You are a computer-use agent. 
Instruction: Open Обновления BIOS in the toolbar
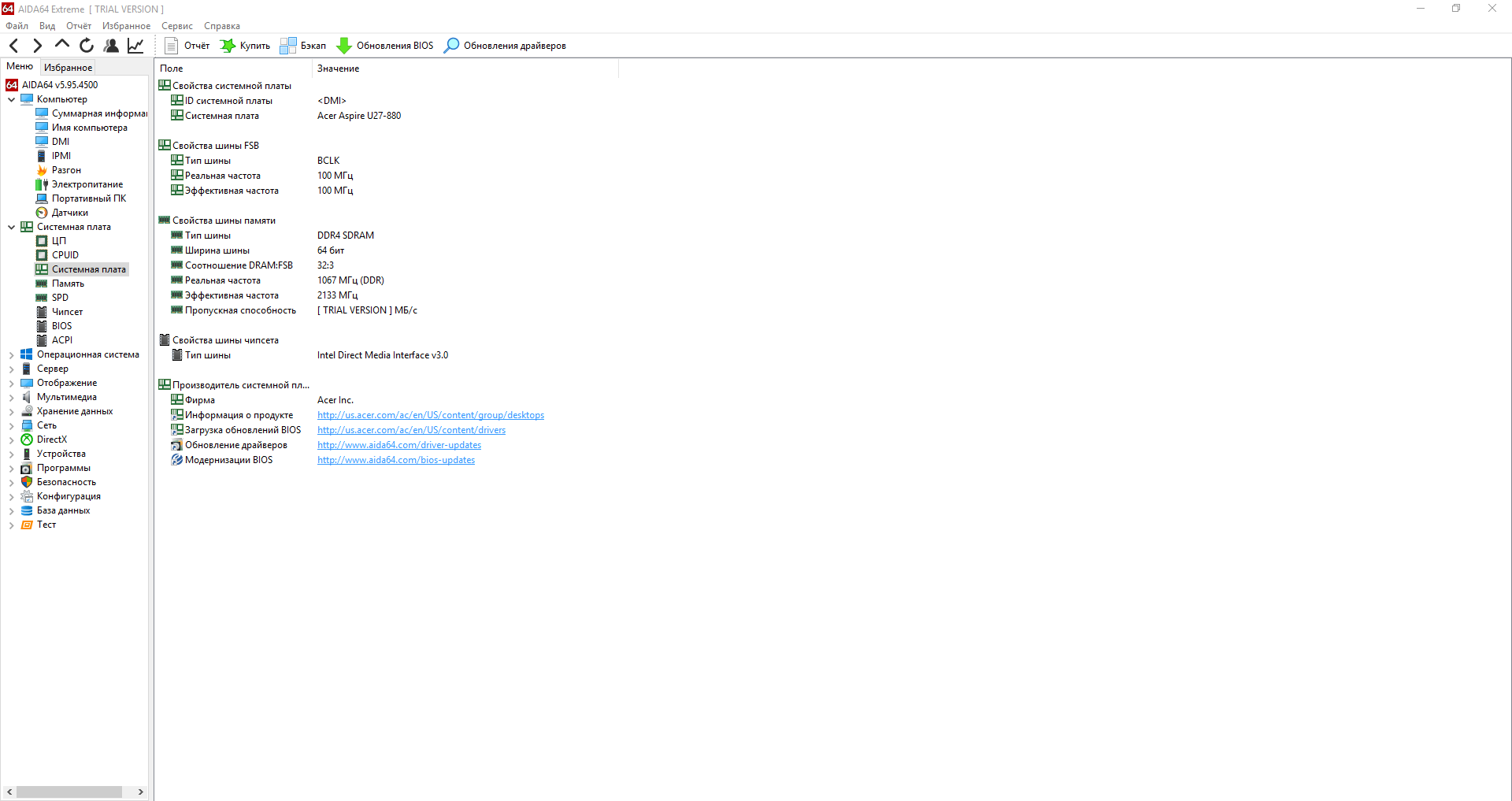(385, 46)
